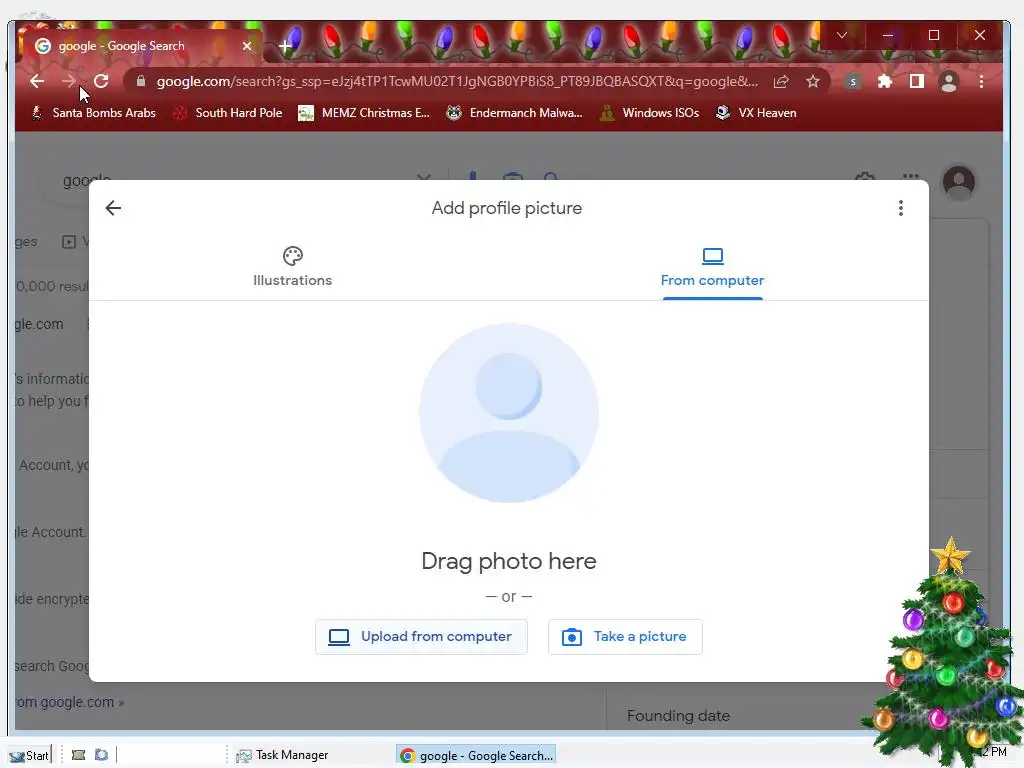Click Upload from computer button
The height and width of the screenshot is (768, 1024).
421,637
